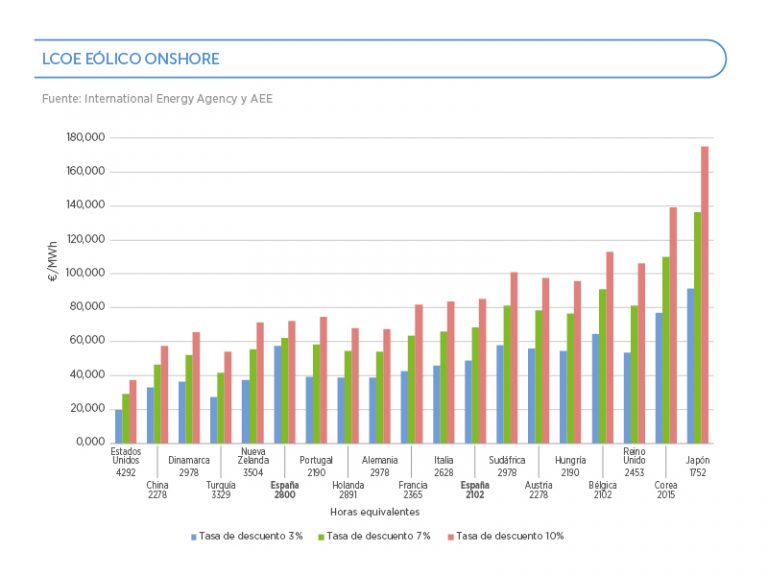Click the green 7% discount legend swatch
Viewport: 768px width, 576px height.
(x=320, y=537)
